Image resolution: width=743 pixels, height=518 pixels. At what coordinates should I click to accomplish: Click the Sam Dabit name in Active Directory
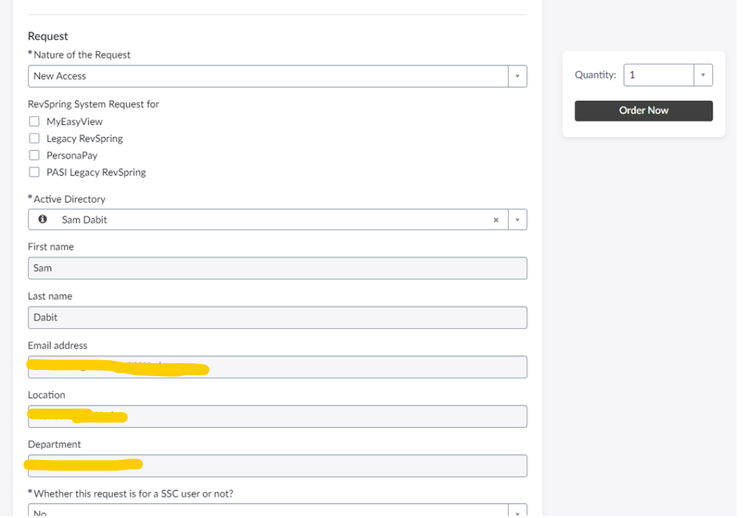point(84,220)
